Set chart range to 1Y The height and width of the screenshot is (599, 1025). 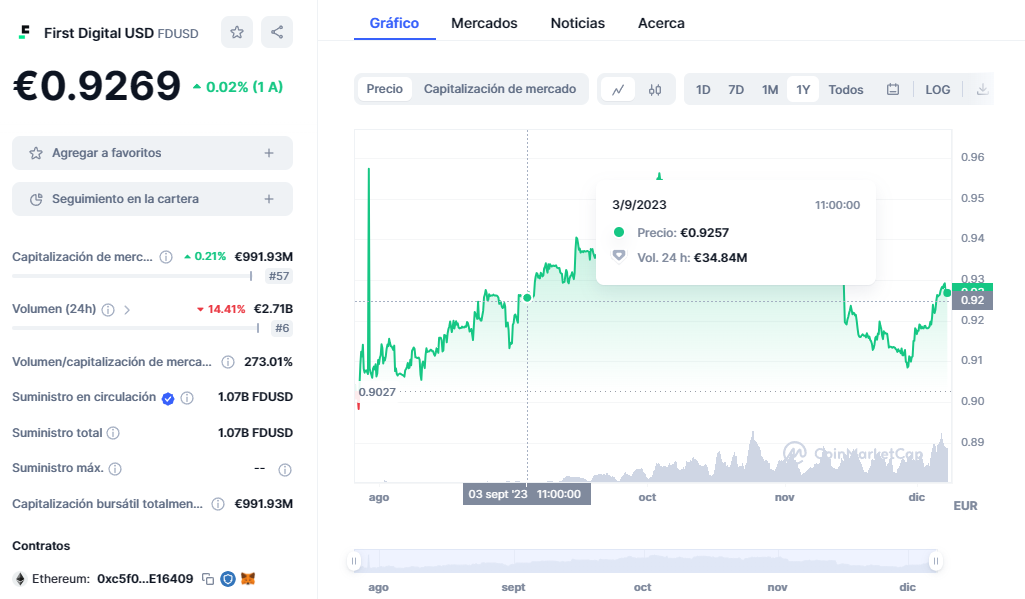(803, 90)
